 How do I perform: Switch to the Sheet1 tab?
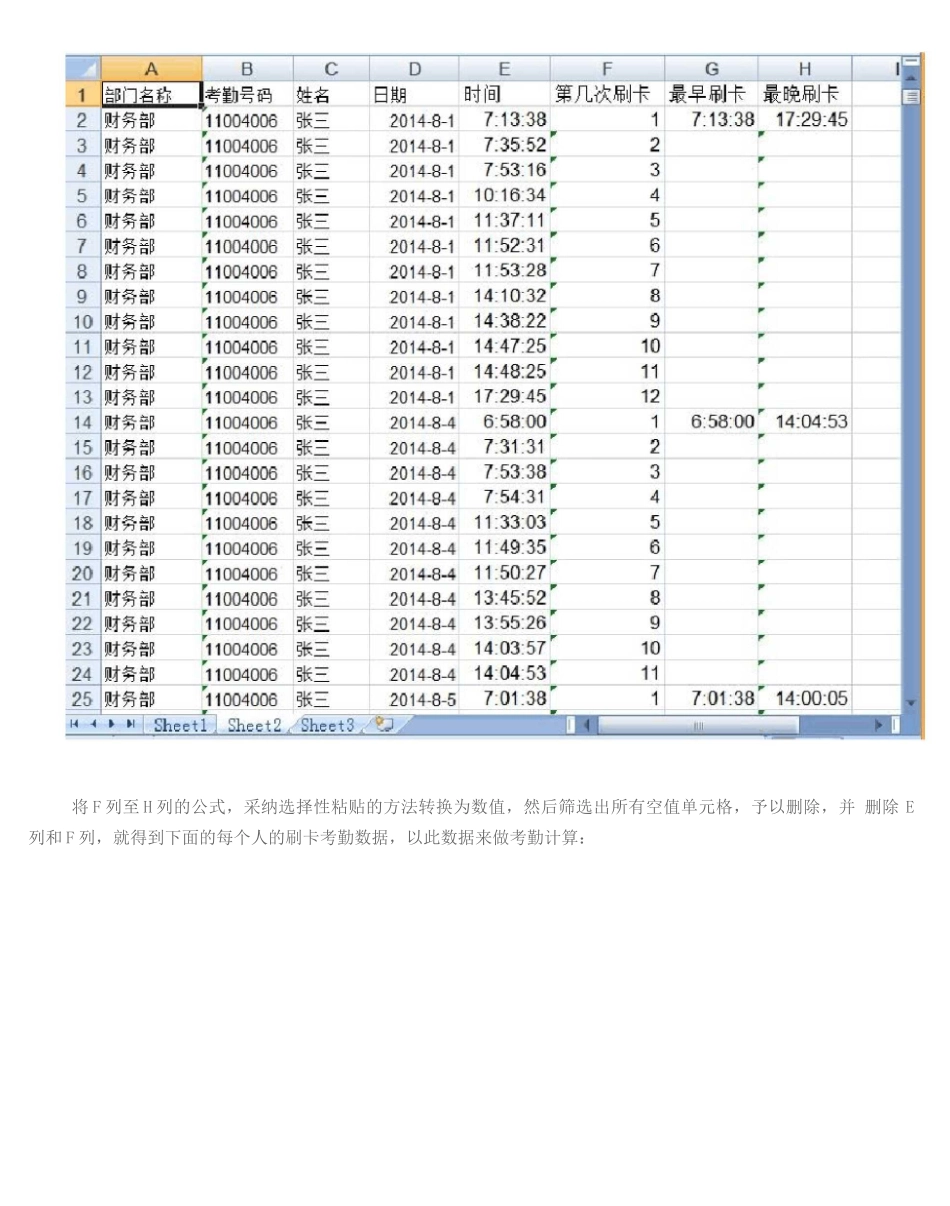pyautogui.click(x=179, y=725)
